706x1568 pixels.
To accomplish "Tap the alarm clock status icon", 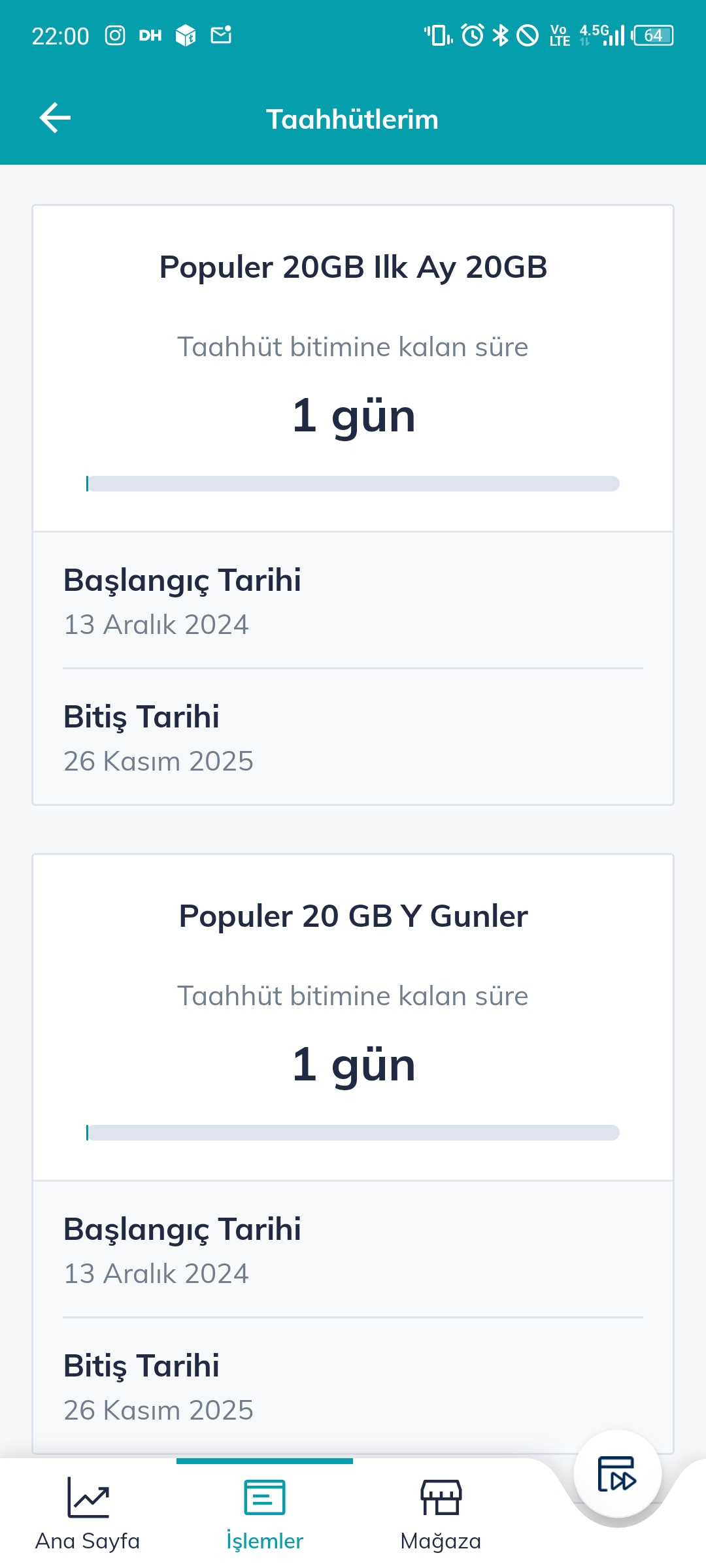I will pyautogui.click(x=473, y=35).
